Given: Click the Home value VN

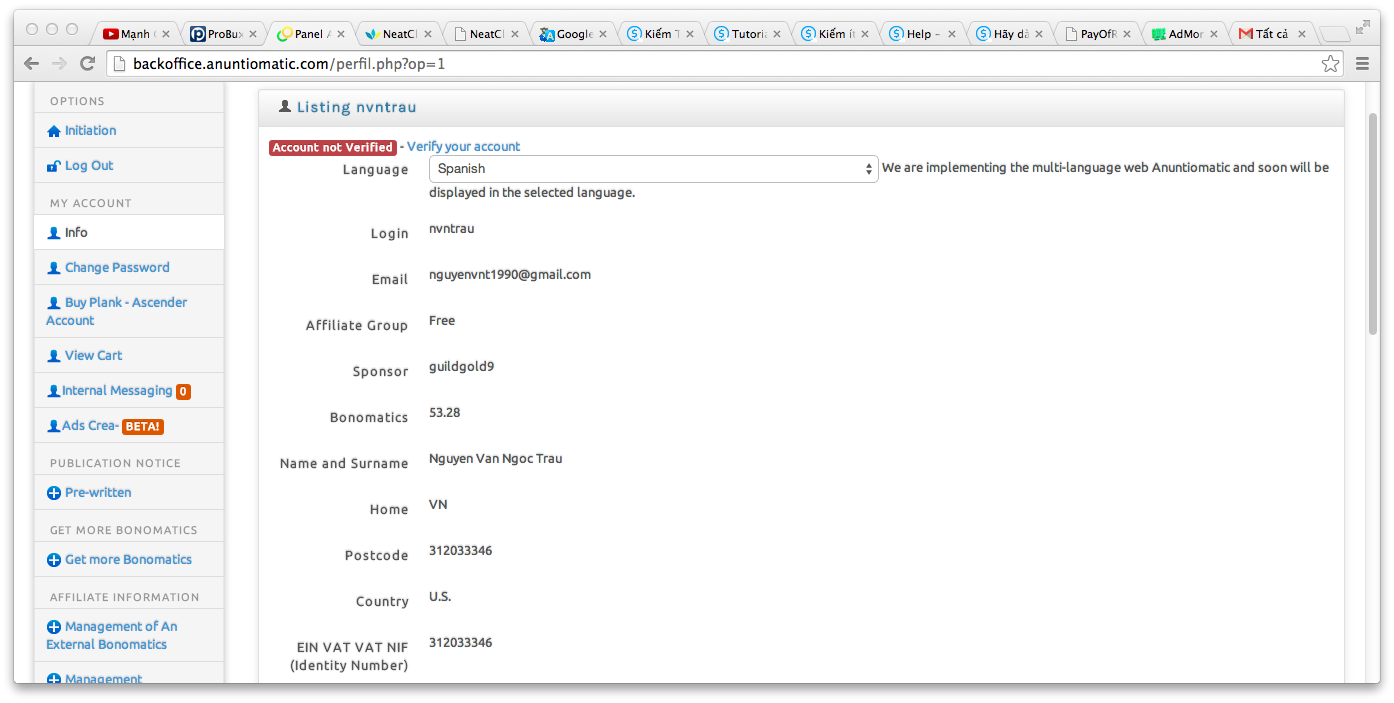Looking at the screenshot, I should (438, 504).
